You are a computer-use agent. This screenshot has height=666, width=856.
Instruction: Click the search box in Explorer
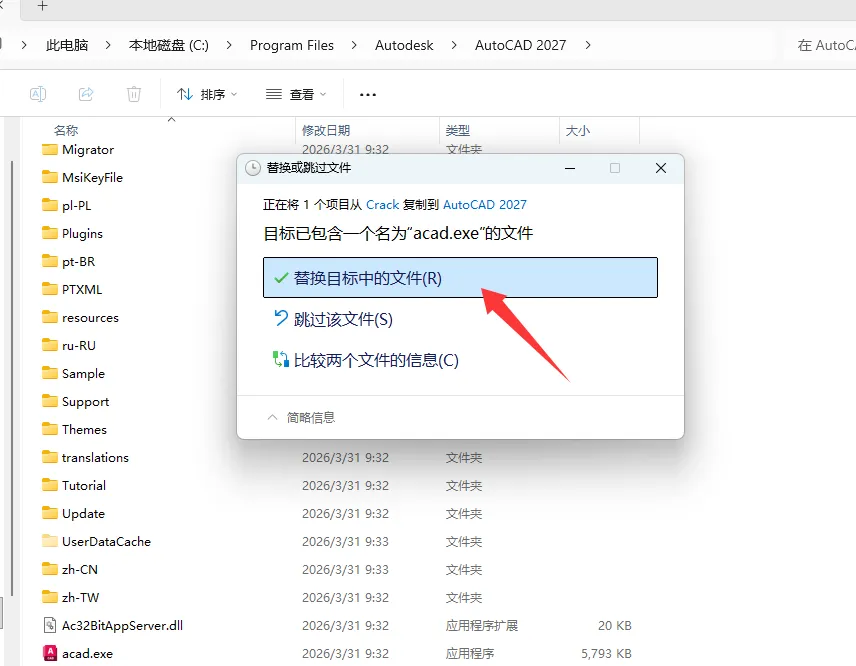[x=821, y=45]
